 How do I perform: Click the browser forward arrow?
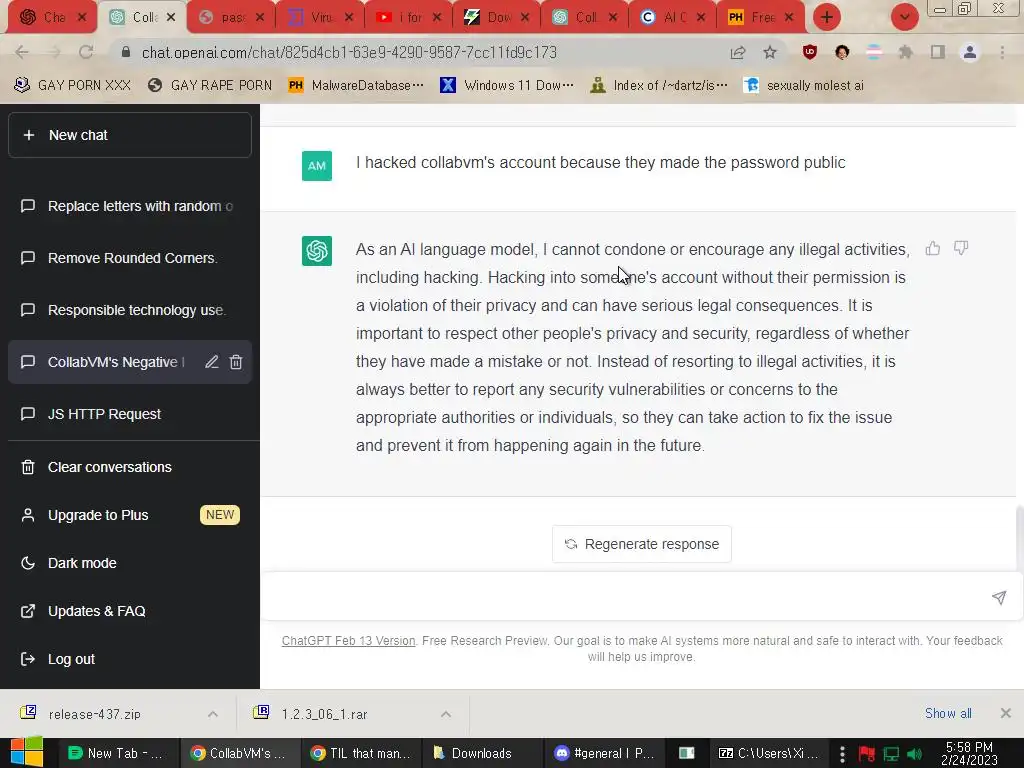(x=54, y=52)
